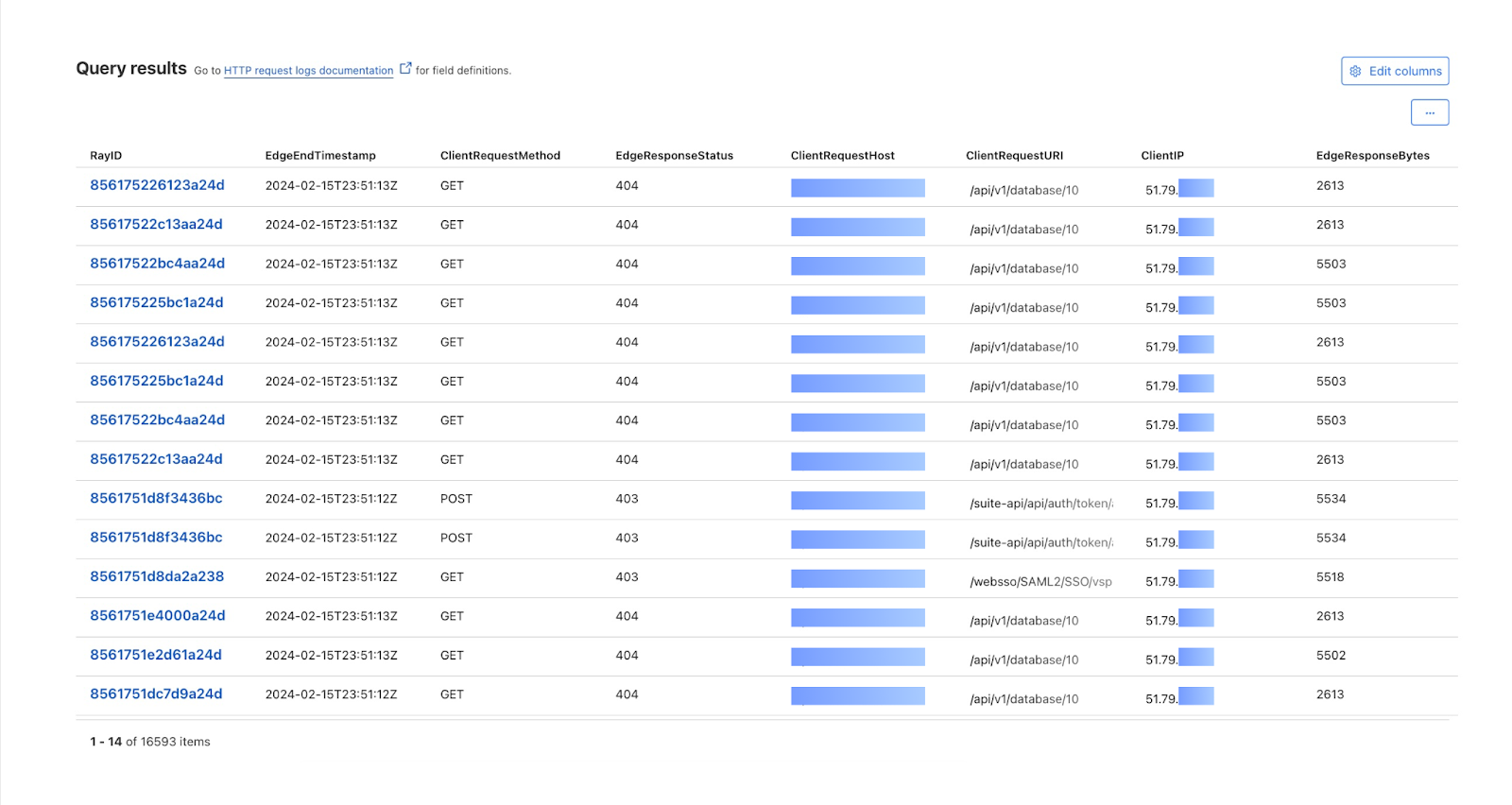
Task: Click timestamp in row 8561751dc7d9a24d
Action: click(x=331, y=694)
